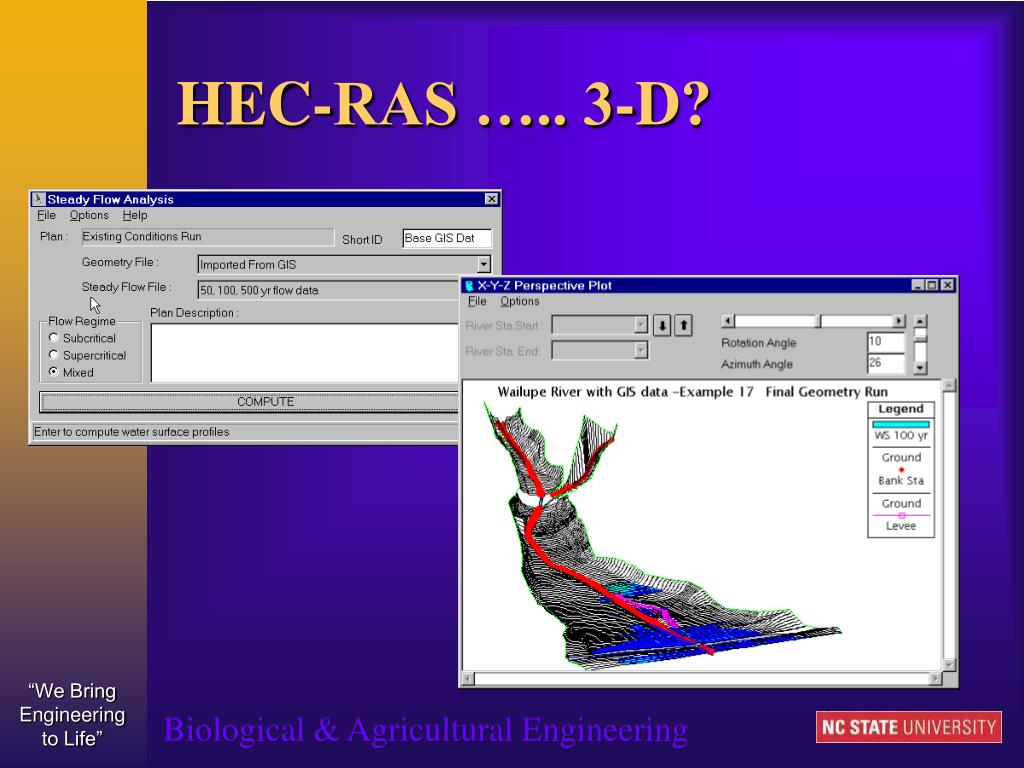Click the Levee legend entry
The height and width of the screenshot is (768, 1024).
point(901,526)
